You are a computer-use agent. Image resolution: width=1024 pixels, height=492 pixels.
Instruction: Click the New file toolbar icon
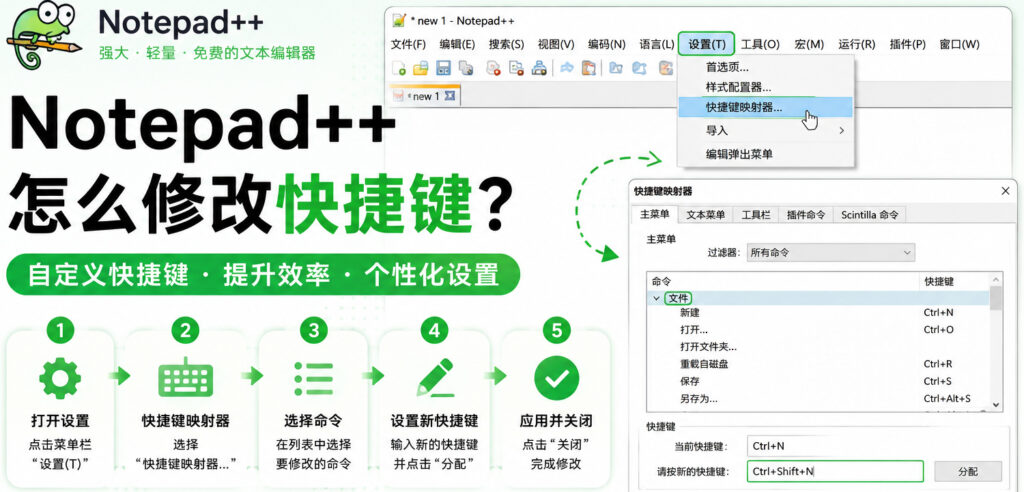[x=399, y=67]
